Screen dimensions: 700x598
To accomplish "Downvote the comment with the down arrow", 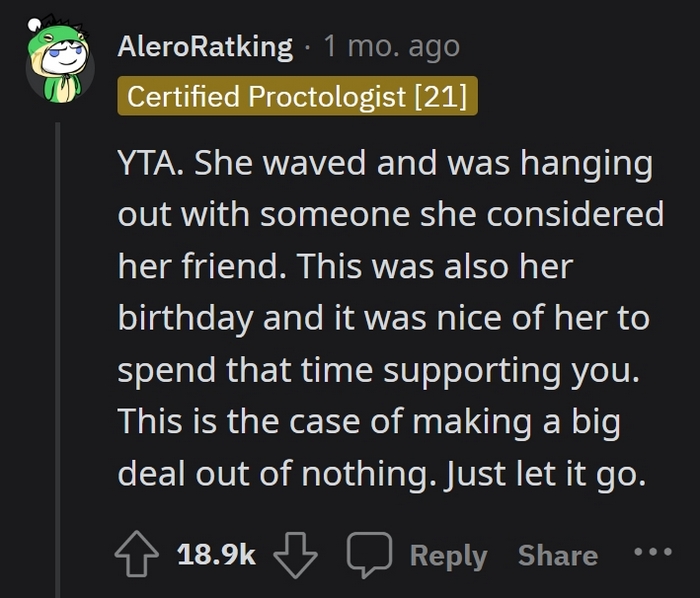I will (297, 555).
